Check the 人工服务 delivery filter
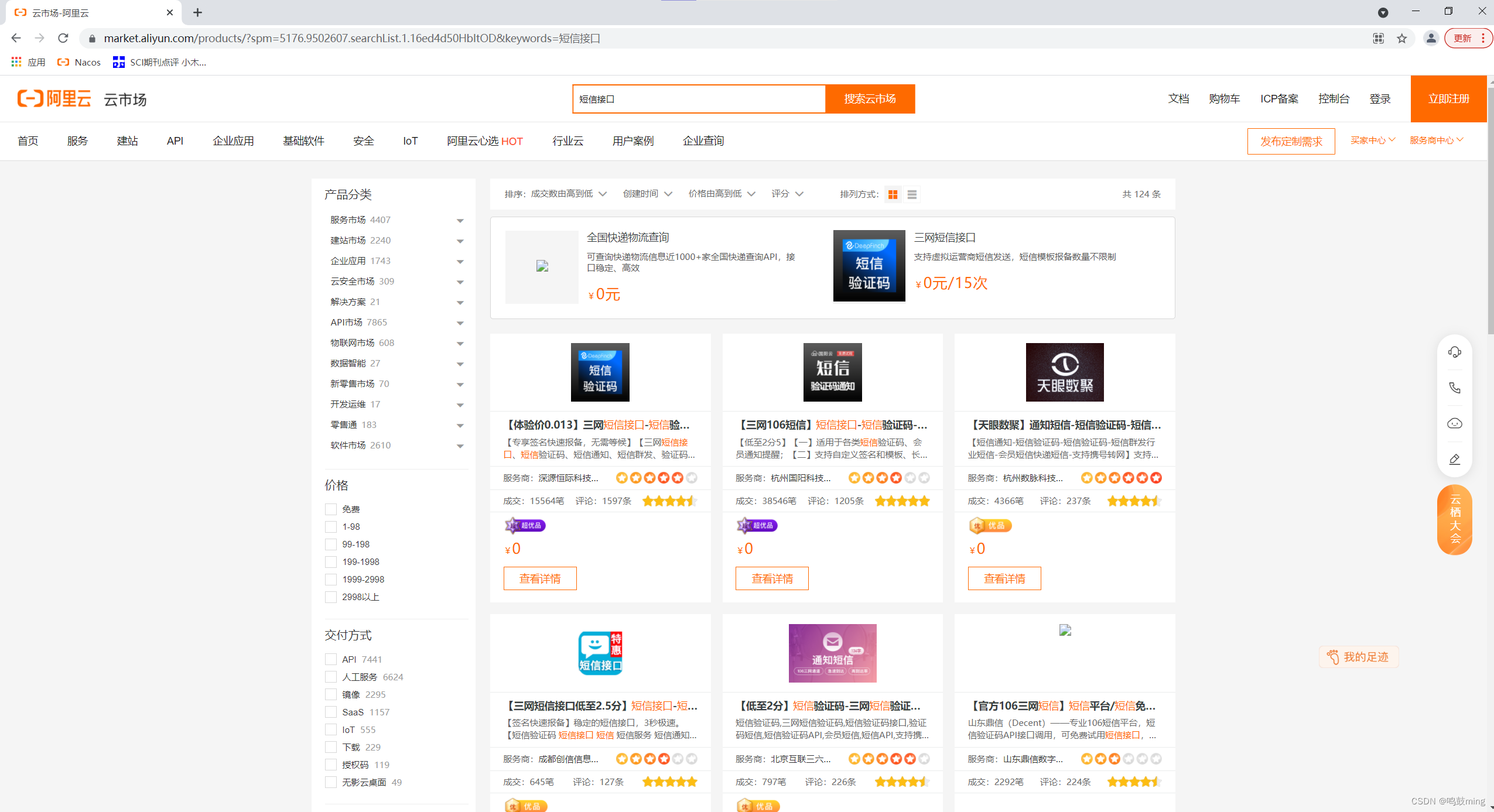The width and height of the screenshot is (1494, 812). click(331, 677)
